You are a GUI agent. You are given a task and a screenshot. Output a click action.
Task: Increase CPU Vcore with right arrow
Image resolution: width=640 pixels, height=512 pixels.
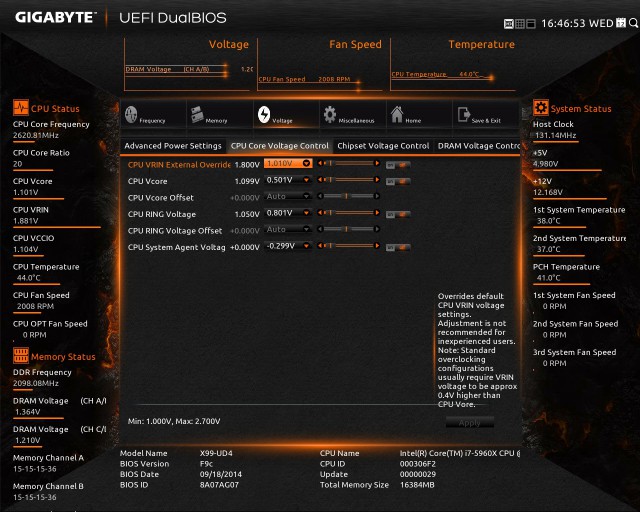(377, 180)
